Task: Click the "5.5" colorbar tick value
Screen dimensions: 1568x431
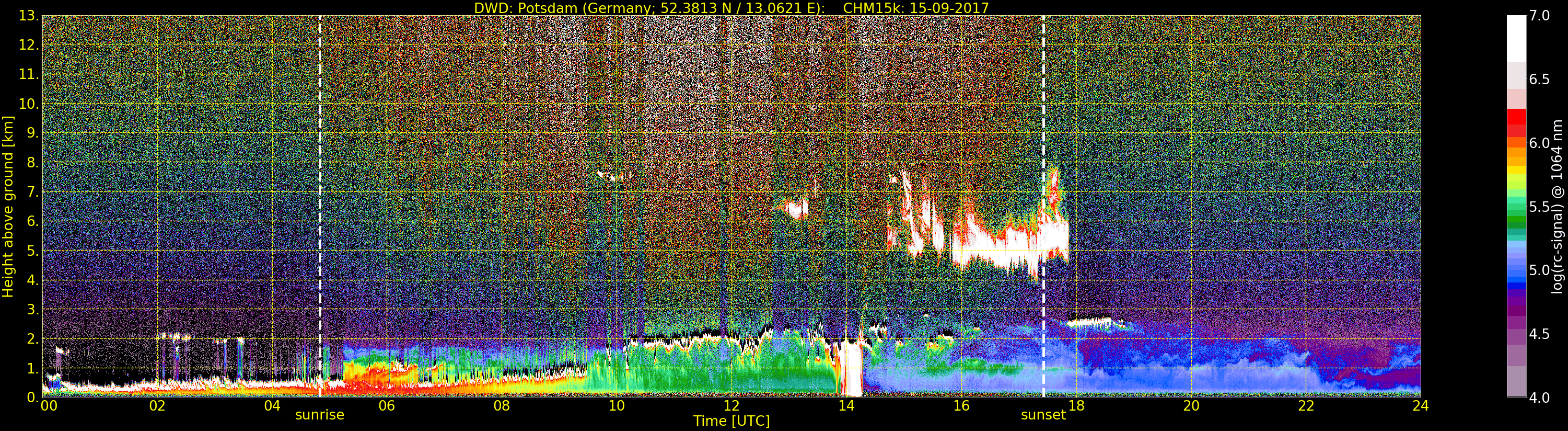Action: tap(1540, 207)
